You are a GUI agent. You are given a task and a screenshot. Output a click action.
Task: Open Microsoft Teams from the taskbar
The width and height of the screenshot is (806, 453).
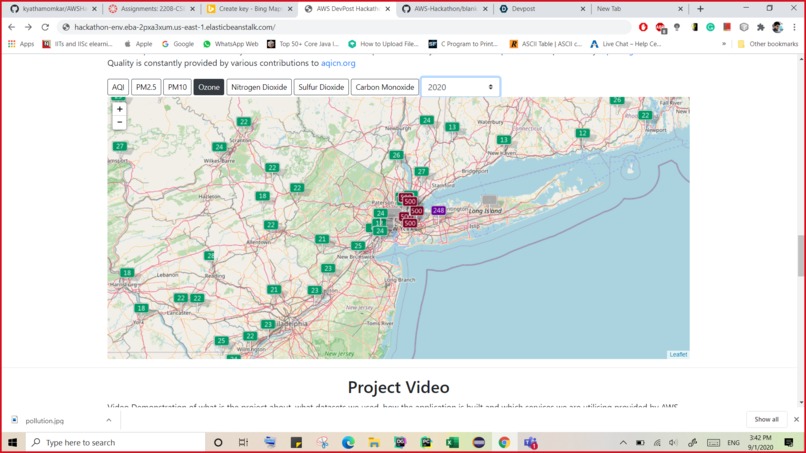tap(530, 442)
